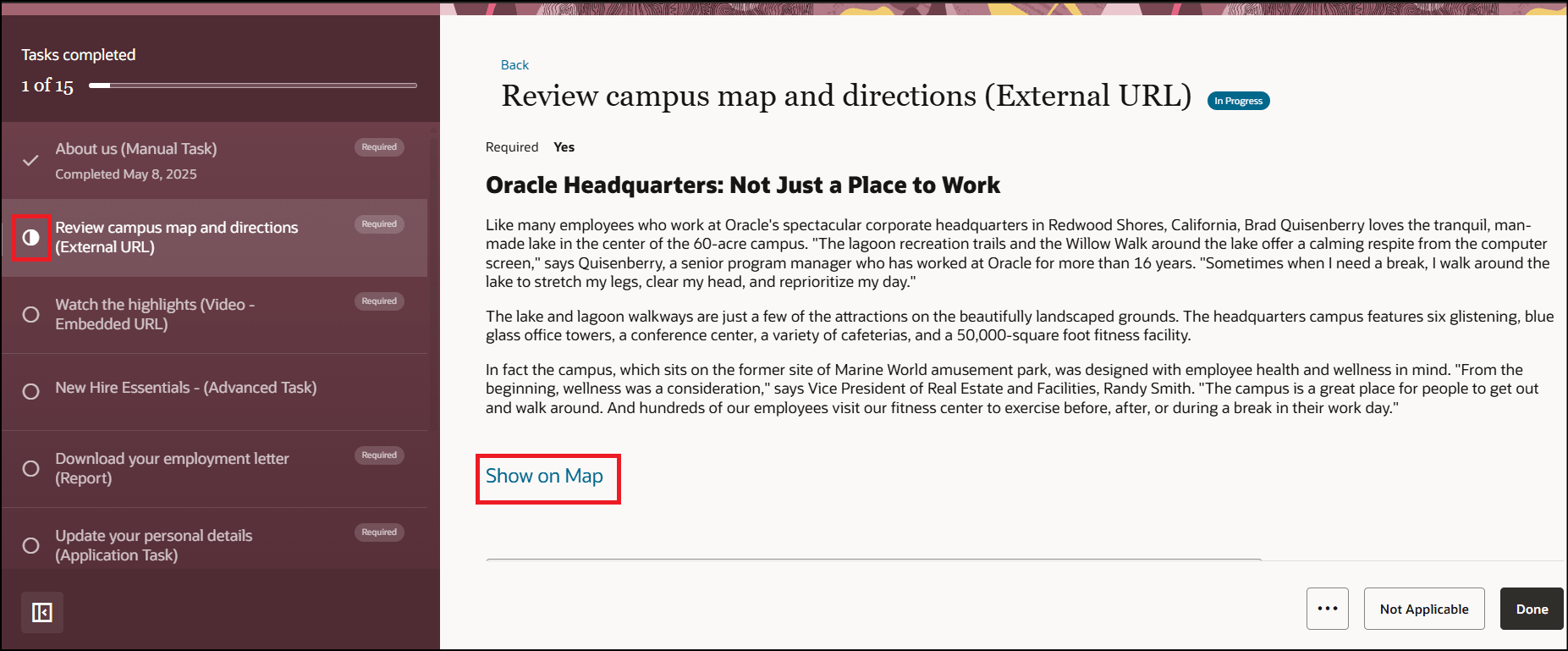Open Download your employment letter task
The image size is (1568, 651).
click(x=214, y=469)
